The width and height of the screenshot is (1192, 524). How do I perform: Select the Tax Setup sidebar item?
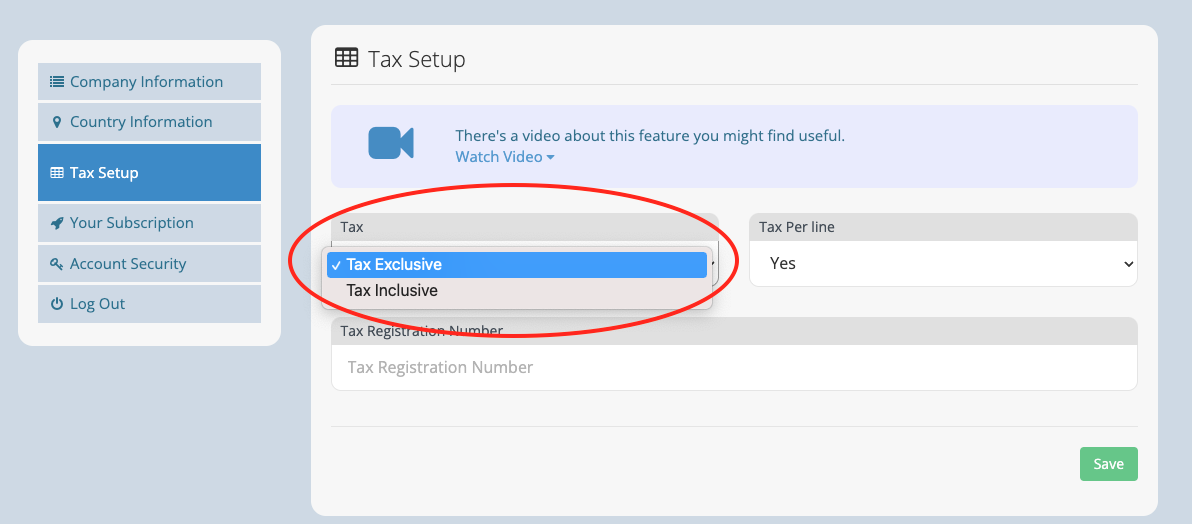[149, 173]
